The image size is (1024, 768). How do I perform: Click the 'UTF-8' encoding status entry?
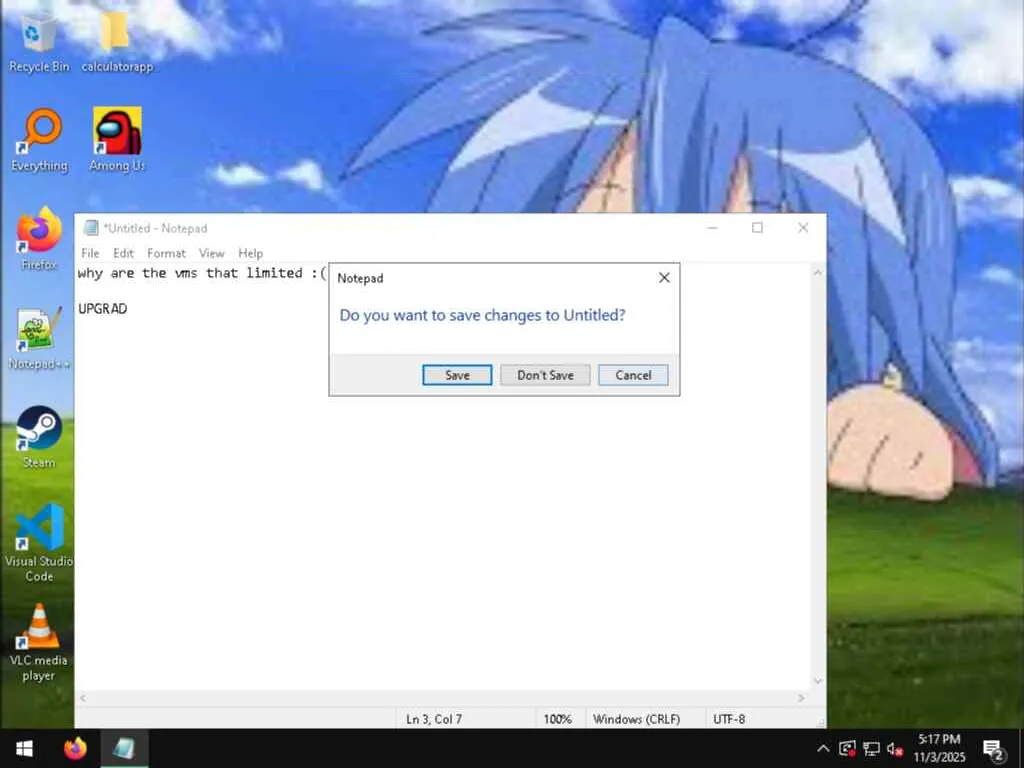click(729, 719)
